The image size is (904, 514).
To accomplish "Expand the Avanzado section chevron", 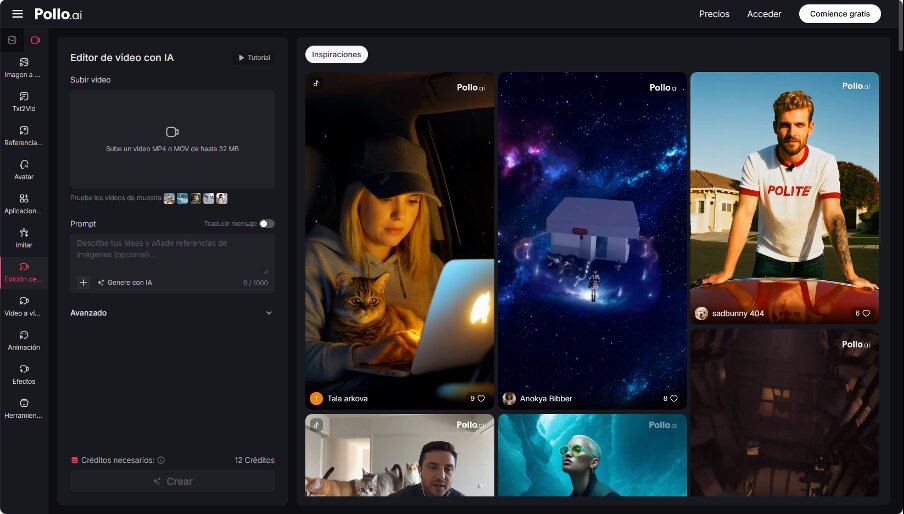I will click(268, 313).
